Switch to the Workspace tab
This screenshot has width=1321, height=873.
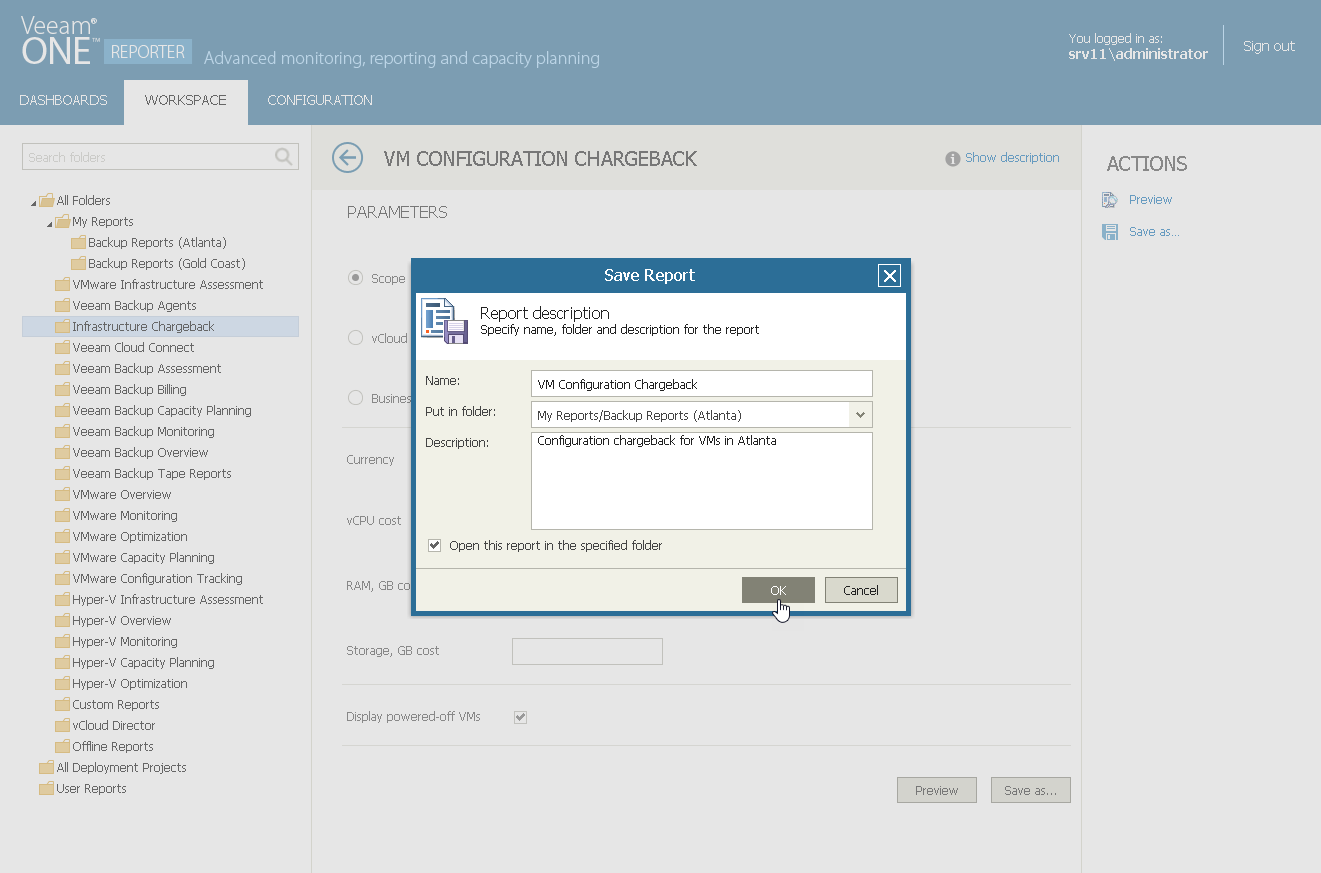tap(186, 101)
